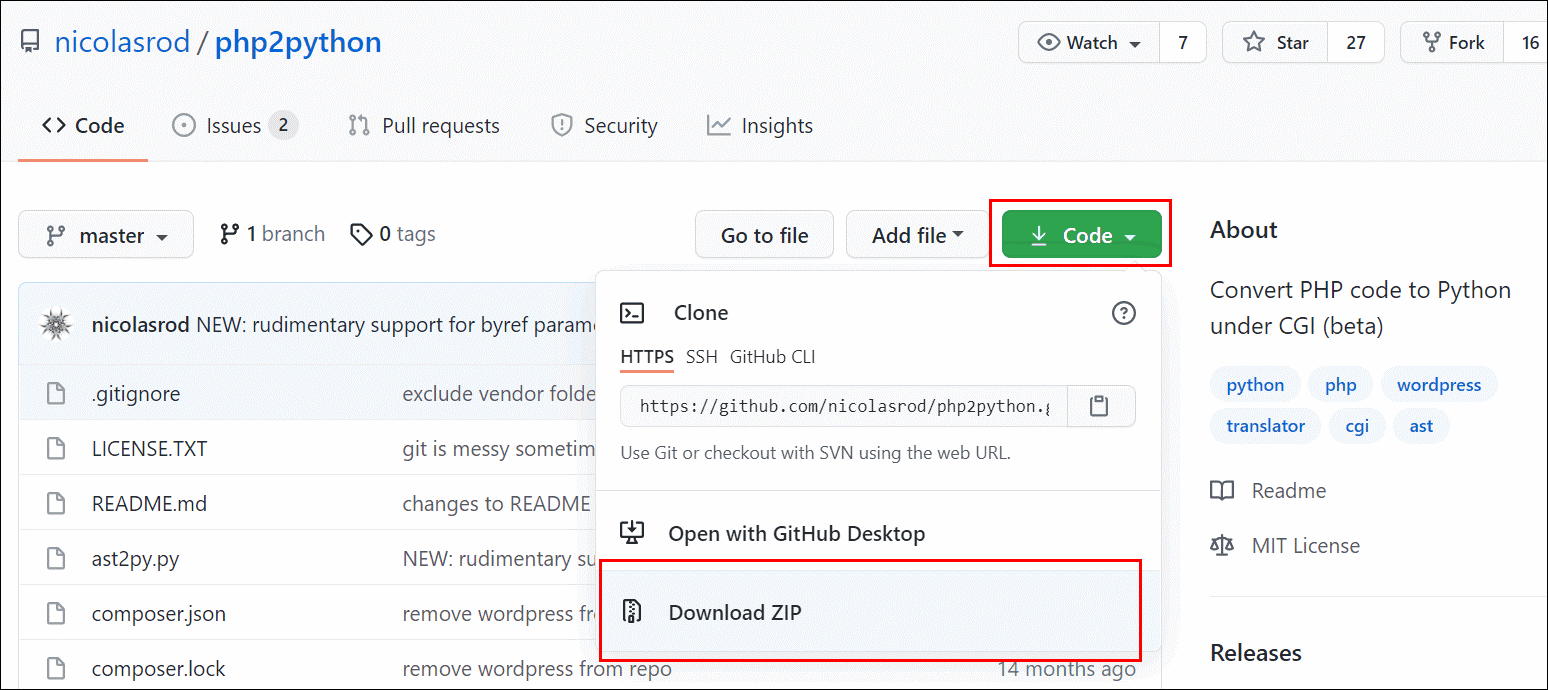This screenshot has width=1548, height=690.
Task: Open the .gitignore file
Action: pos(136,393)
